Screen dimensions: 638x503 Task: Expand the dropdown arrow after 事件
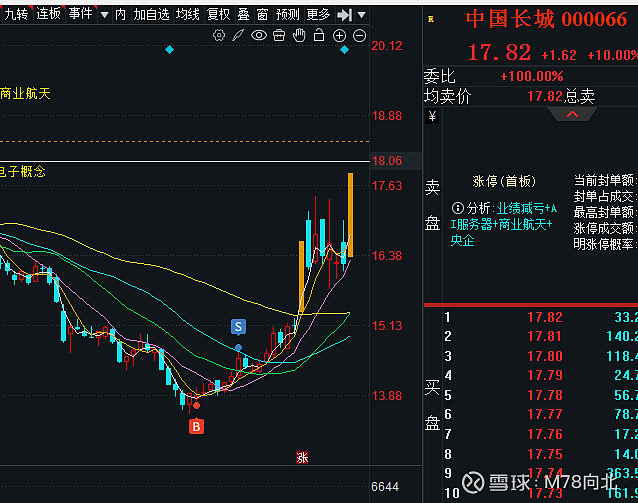coord(105,15)
